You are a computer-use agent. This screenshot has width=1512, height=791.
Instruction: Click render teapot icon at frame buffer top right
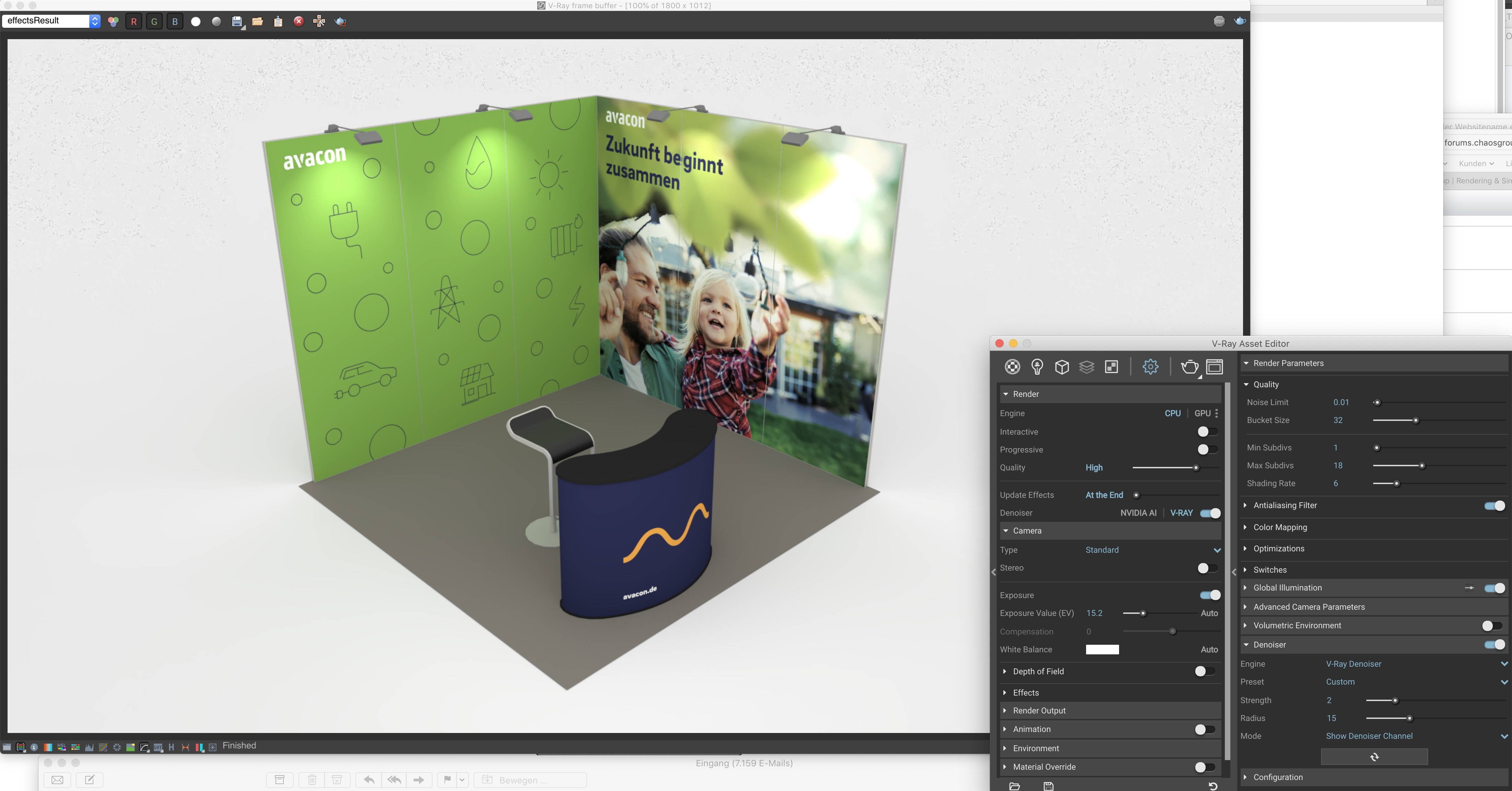[x=1240, y=21]
